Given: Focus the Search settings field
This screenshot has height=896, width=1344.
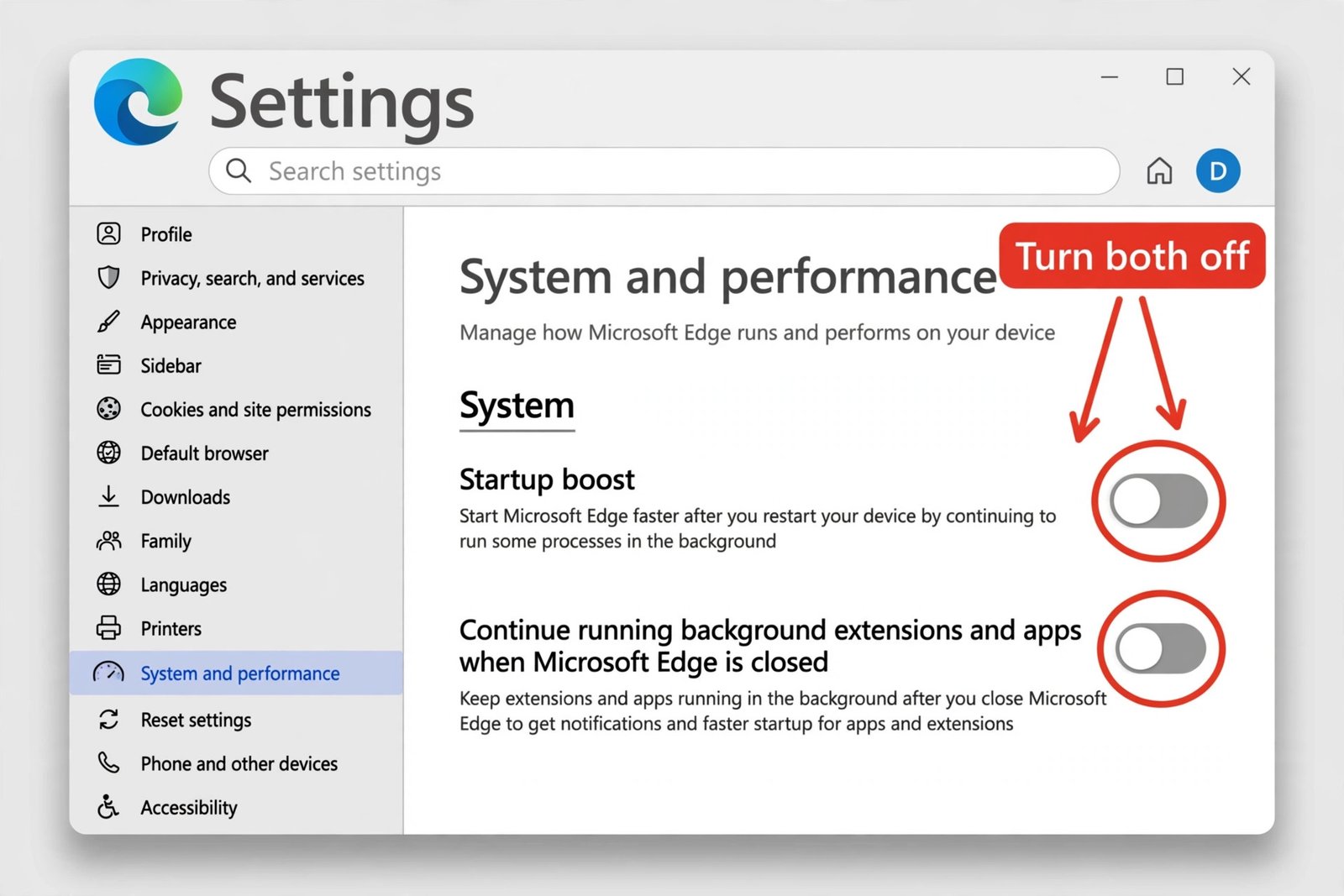Looking at the screenshot, I should [x=664, y=170].
